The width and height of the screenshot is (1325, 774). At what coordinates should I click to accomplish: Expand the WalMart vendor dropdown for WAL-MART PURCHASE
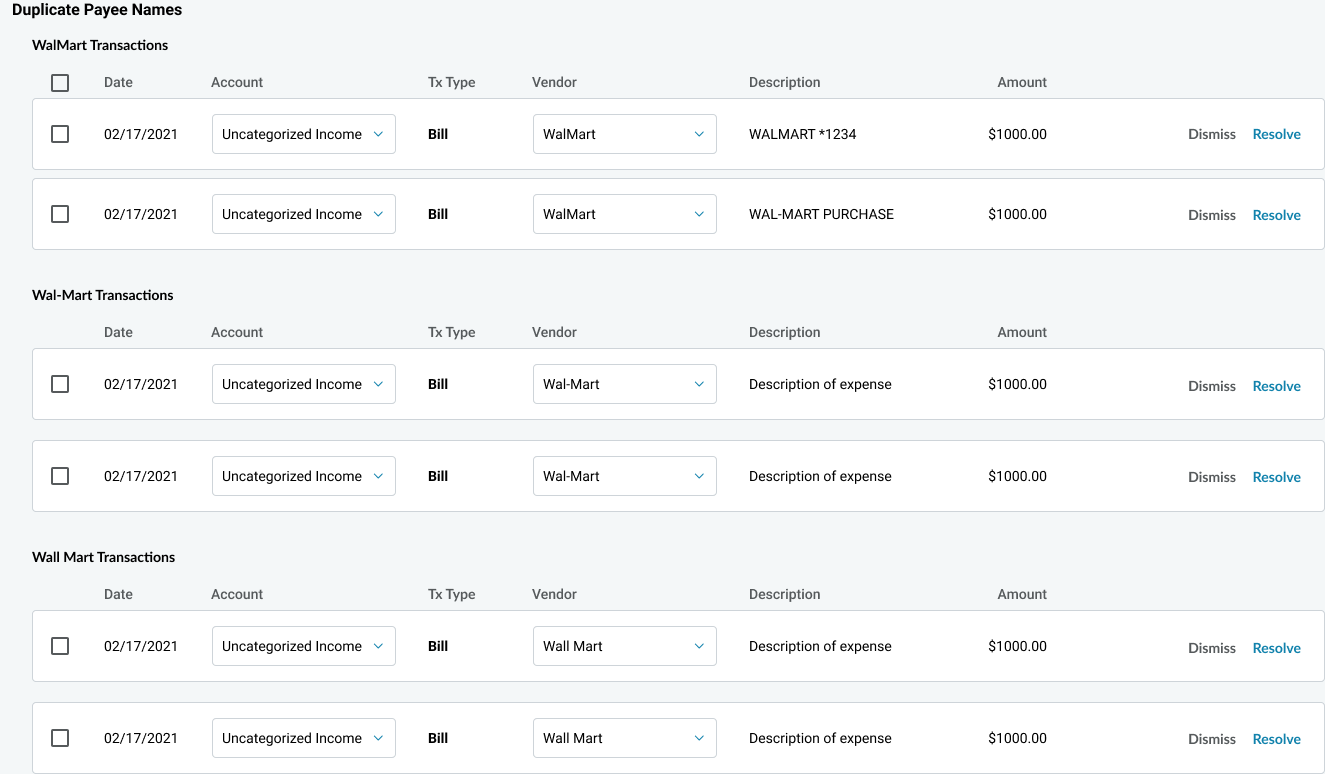[625, 214]
